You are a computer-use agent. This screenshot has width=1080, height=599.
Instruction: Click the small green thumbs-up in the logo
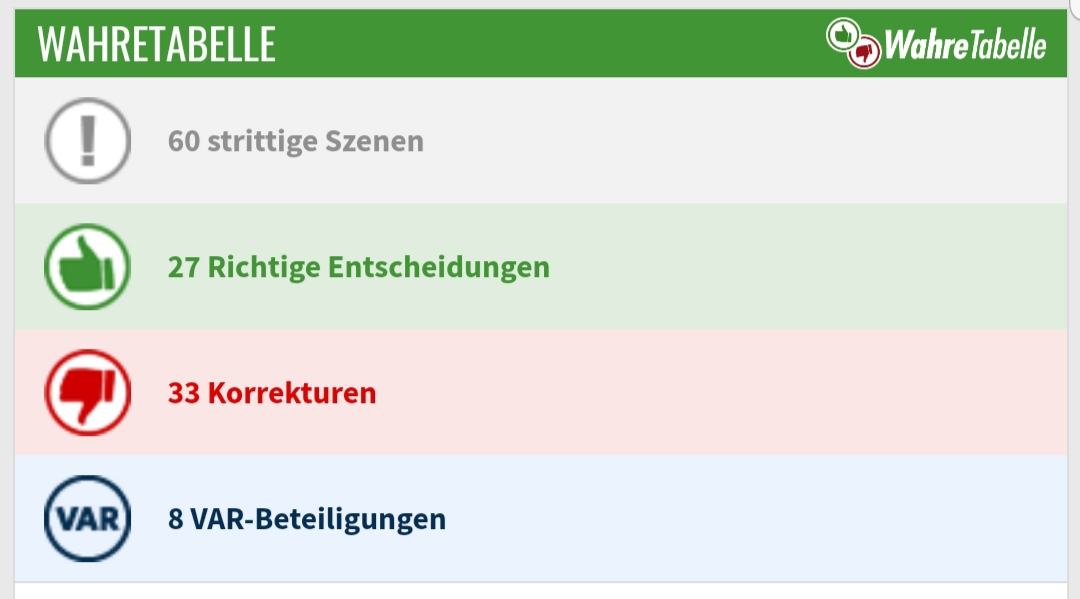[842, 35]
